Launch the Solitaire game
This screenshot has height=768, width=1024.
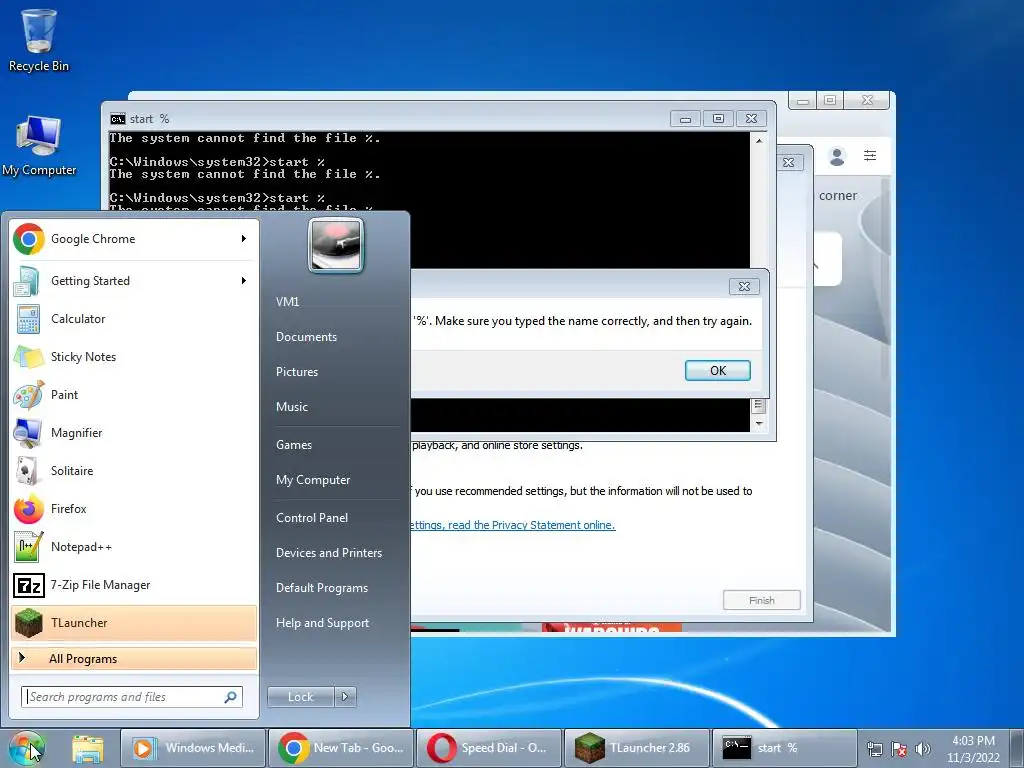tap(134, 471)
